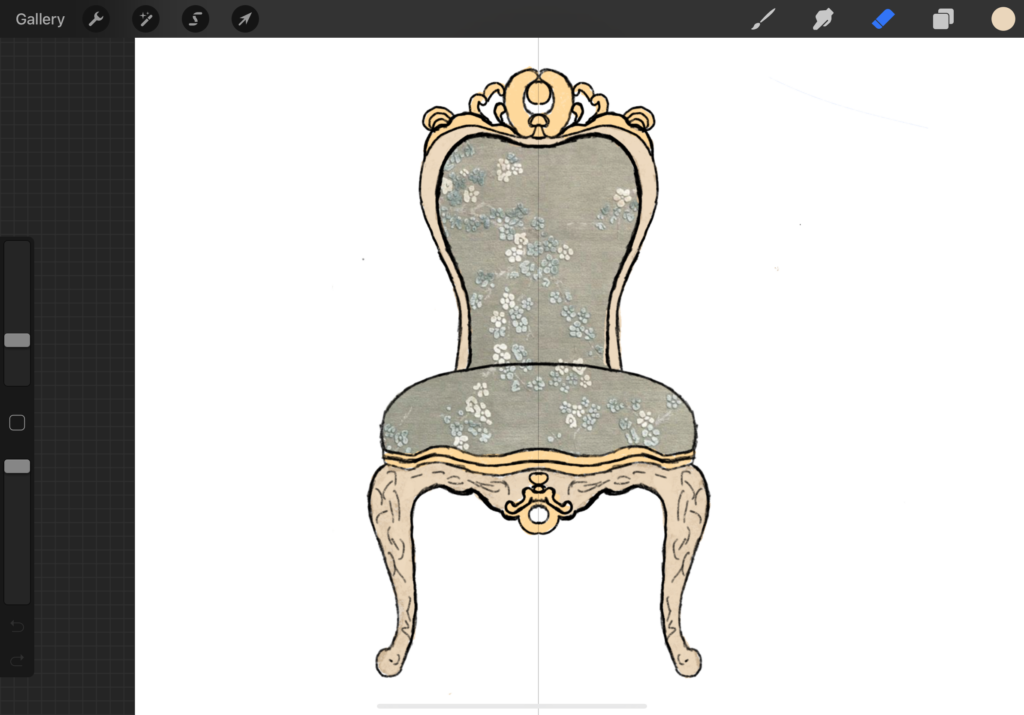
Task: Select the Brush tool
Action: [x=763, y=19]
